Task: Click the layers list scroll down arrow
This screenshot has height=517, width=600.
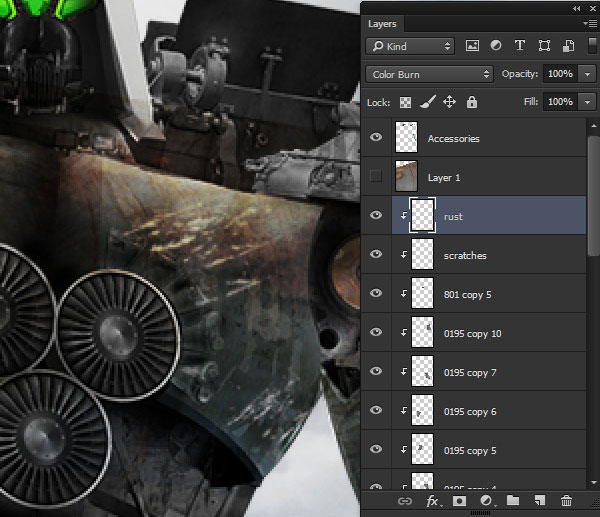Action: [593, 483]
